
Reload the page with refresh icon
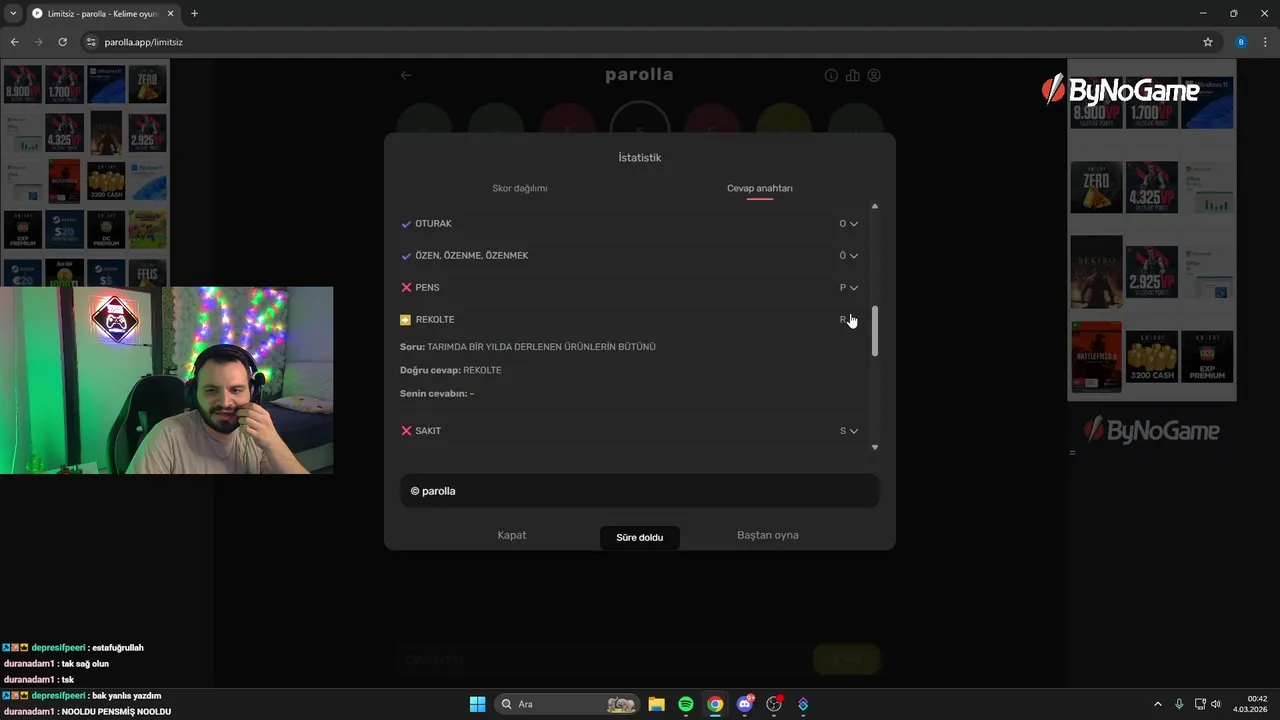62,42
